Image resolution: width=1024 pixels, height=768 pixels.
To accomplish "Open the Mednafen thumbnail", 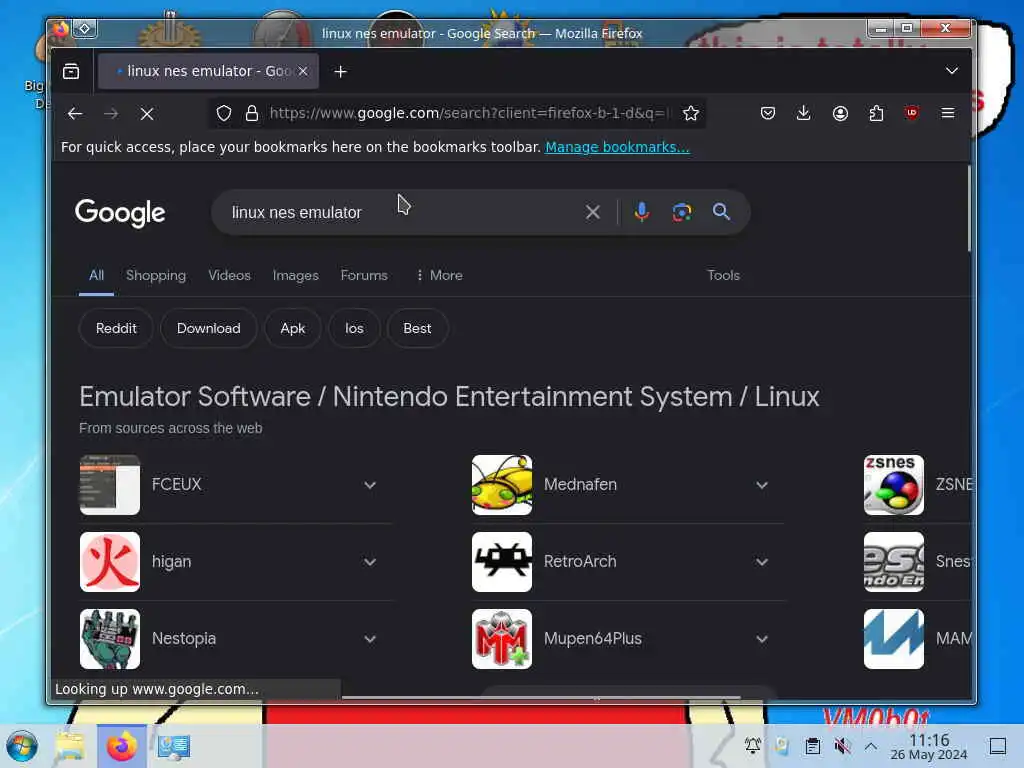I will coord(502,485).
